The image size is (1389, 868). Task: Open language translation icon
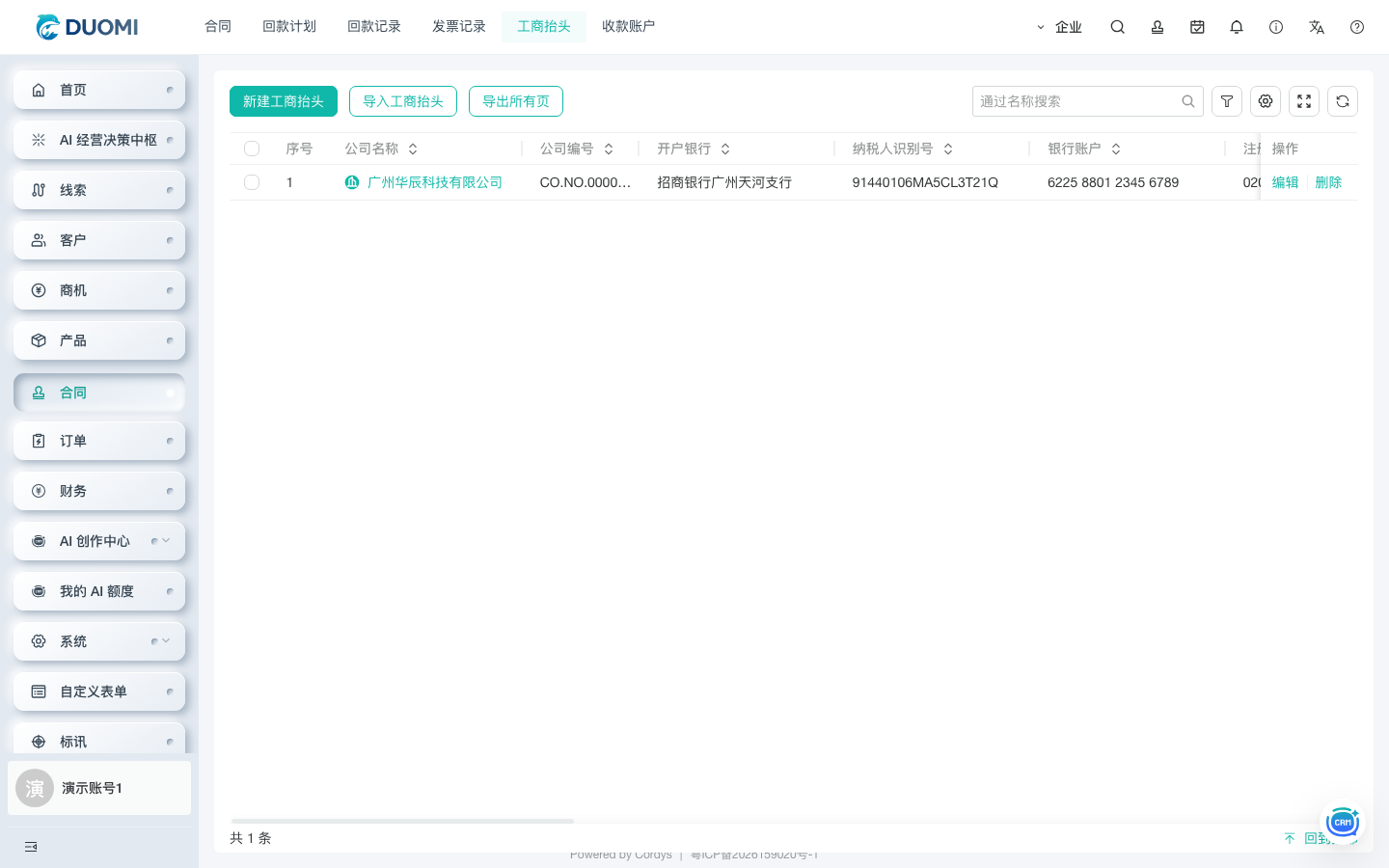coord(1317,27)
